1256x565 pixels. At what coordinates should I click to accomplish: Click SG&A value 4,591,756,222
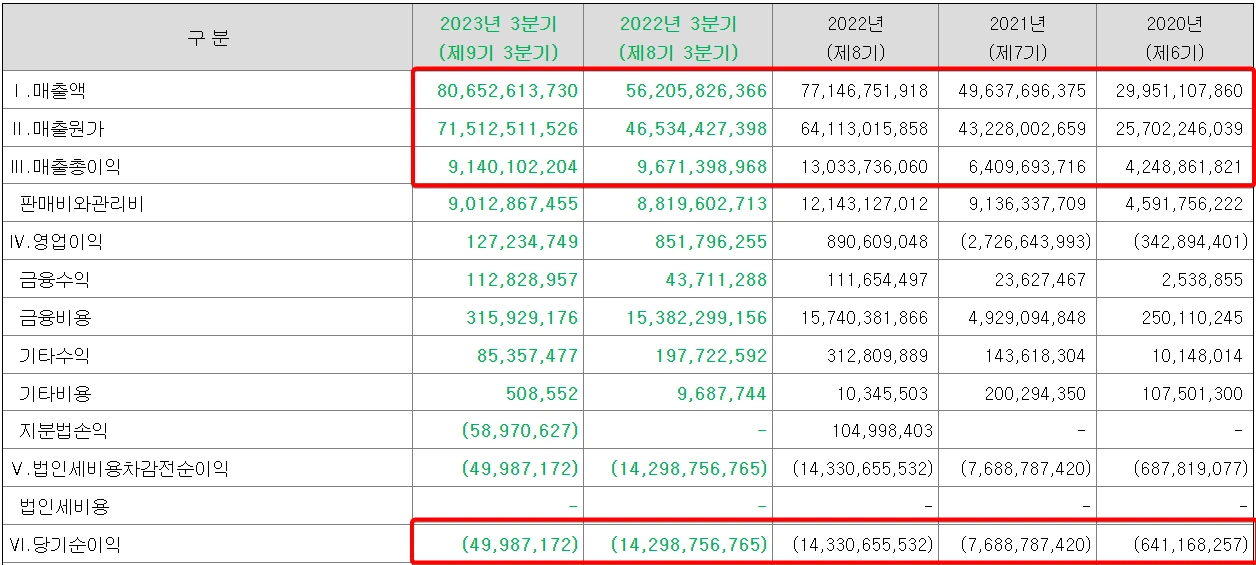click(1185, 205)
